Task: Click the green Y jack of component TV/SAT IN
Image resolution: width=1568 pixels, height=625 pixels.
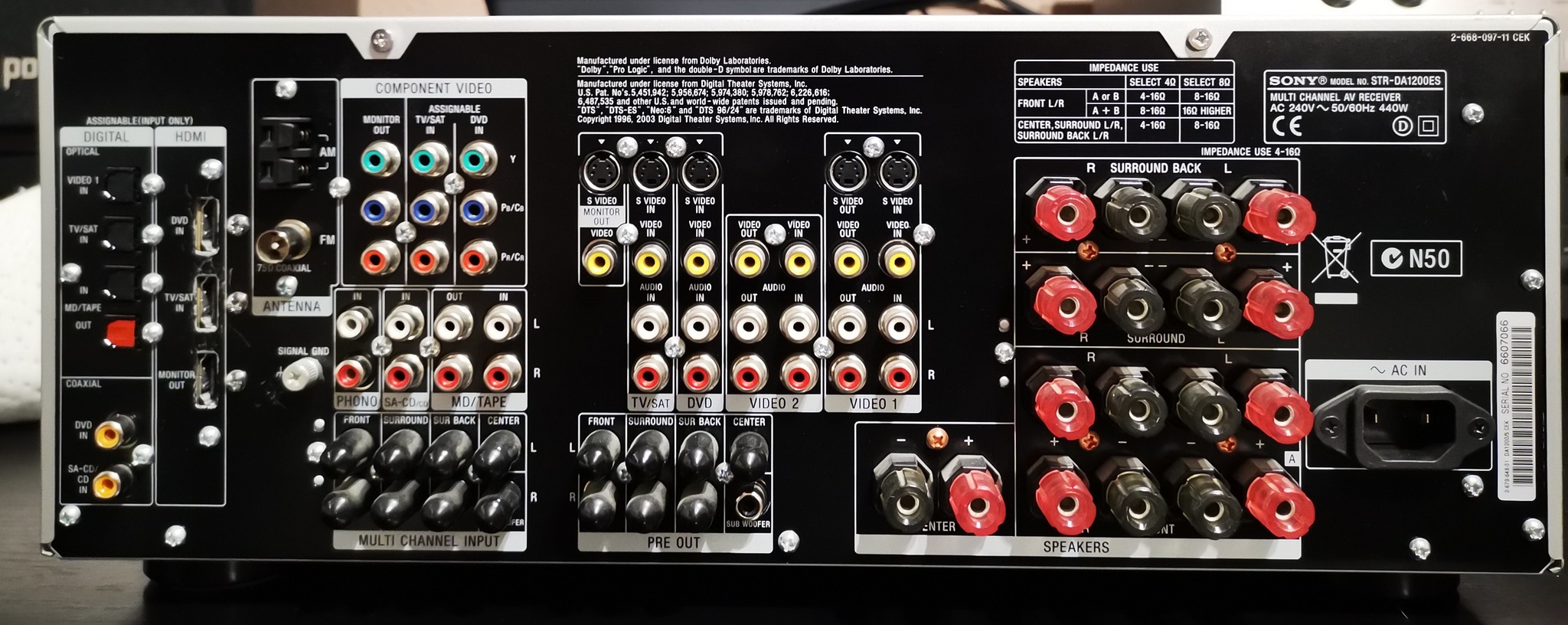Action: [x=429, y=160]
